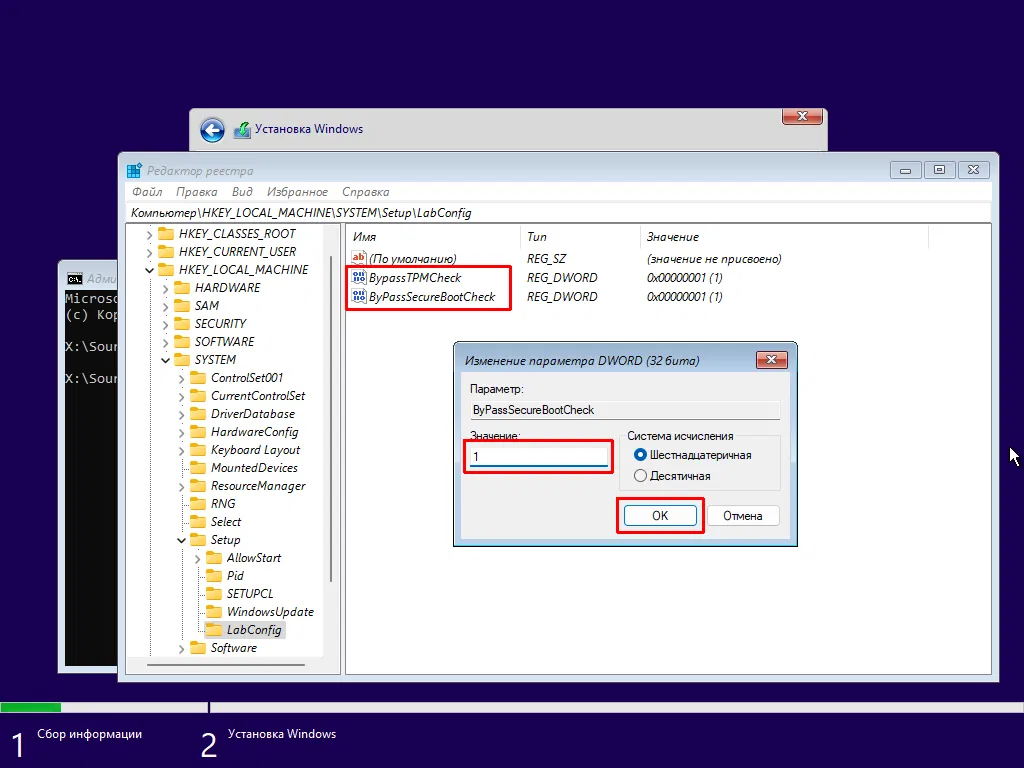
Task: Click the DriverDatabase folder icon
Action: [198, 414]
